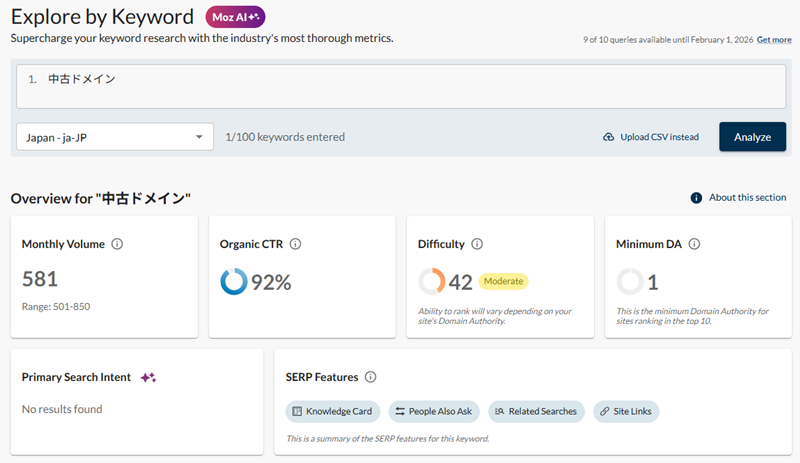This screenshot has height=463, width=800.
Task: Click the About this section link
Action: point(747,198)
